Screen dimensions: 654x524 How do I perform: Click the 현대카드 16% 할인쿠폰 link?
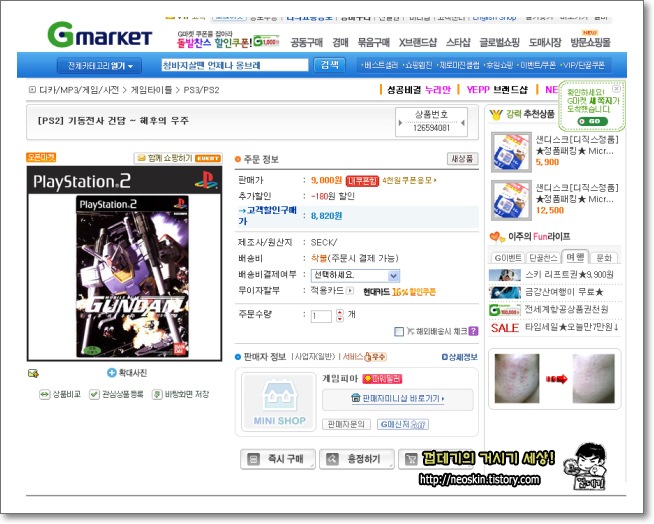click(x=399, y=292)
